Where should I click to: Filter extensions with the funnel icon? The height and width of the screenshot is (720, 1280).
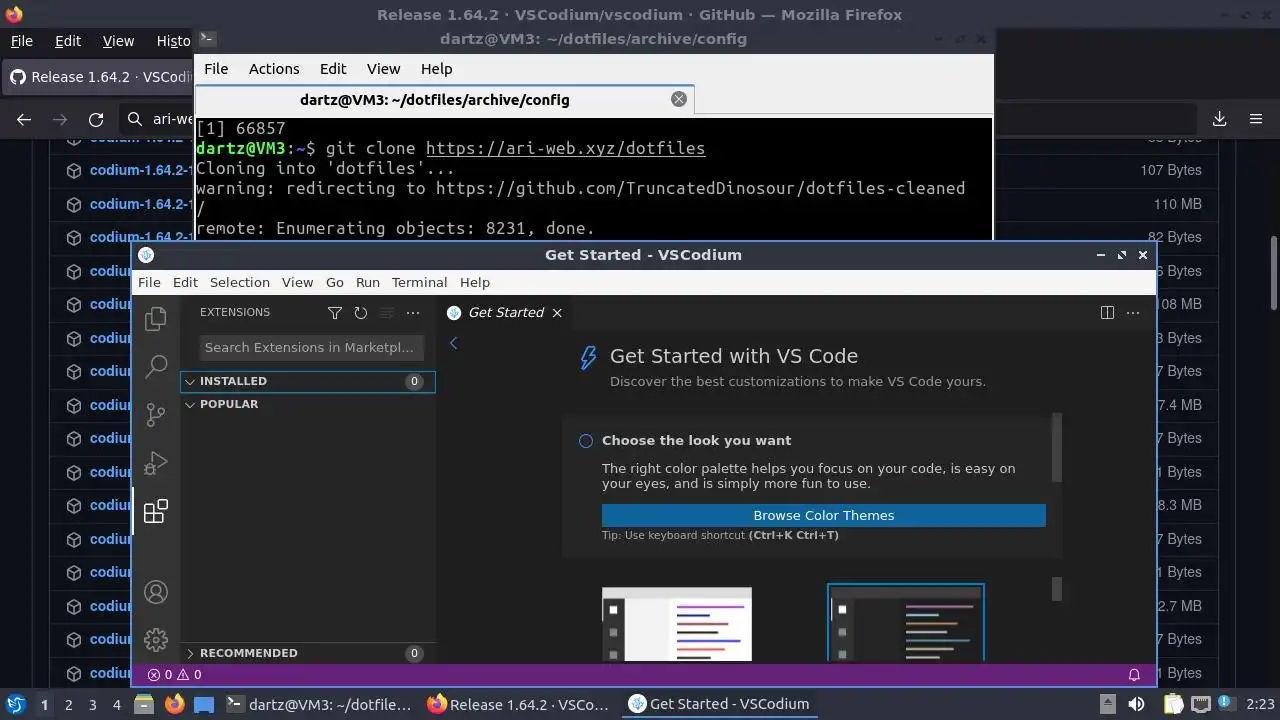click(335, 313)
